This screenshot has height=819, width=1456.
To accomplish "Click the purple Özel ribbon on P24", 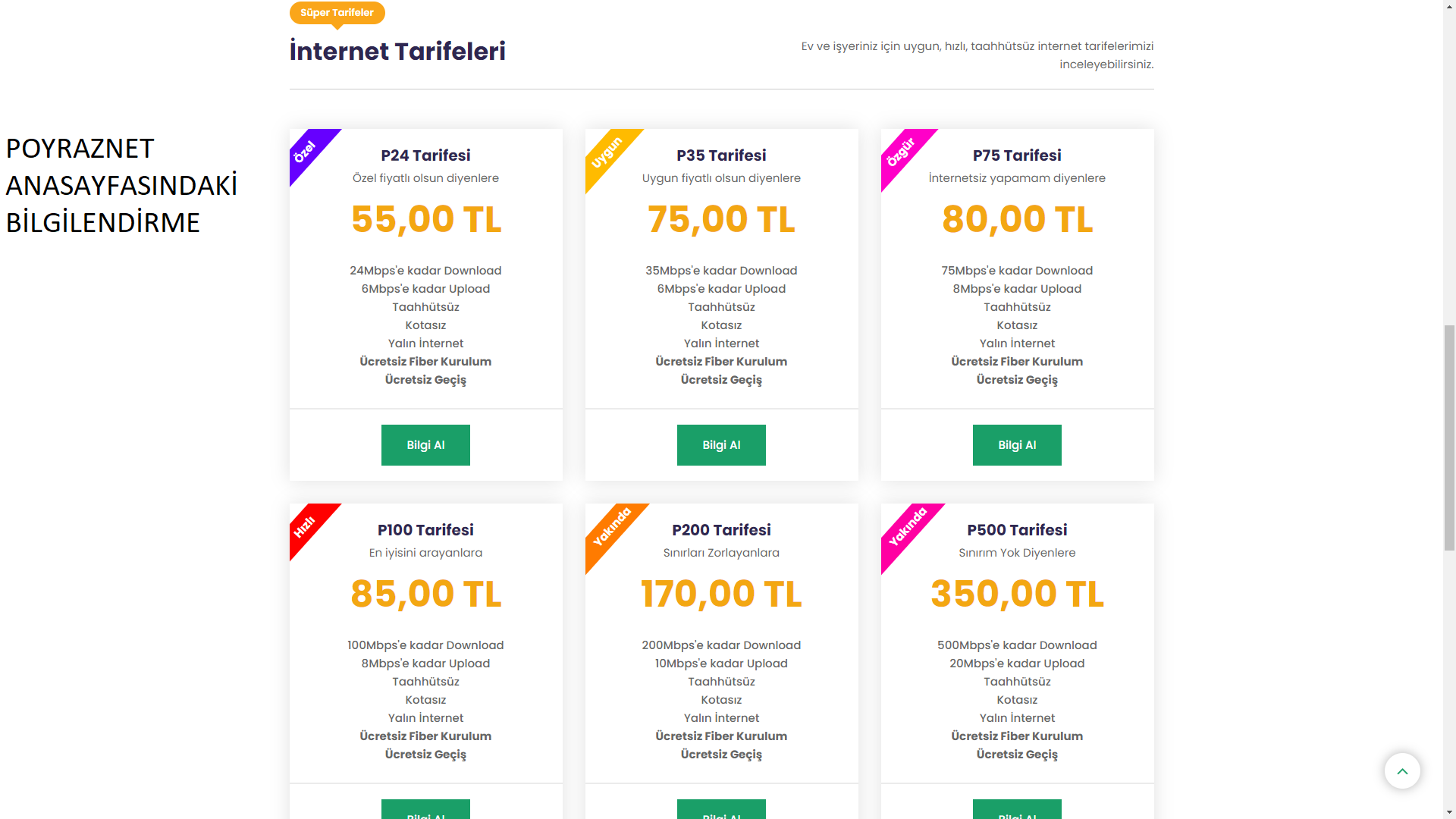I will (305, 152).
